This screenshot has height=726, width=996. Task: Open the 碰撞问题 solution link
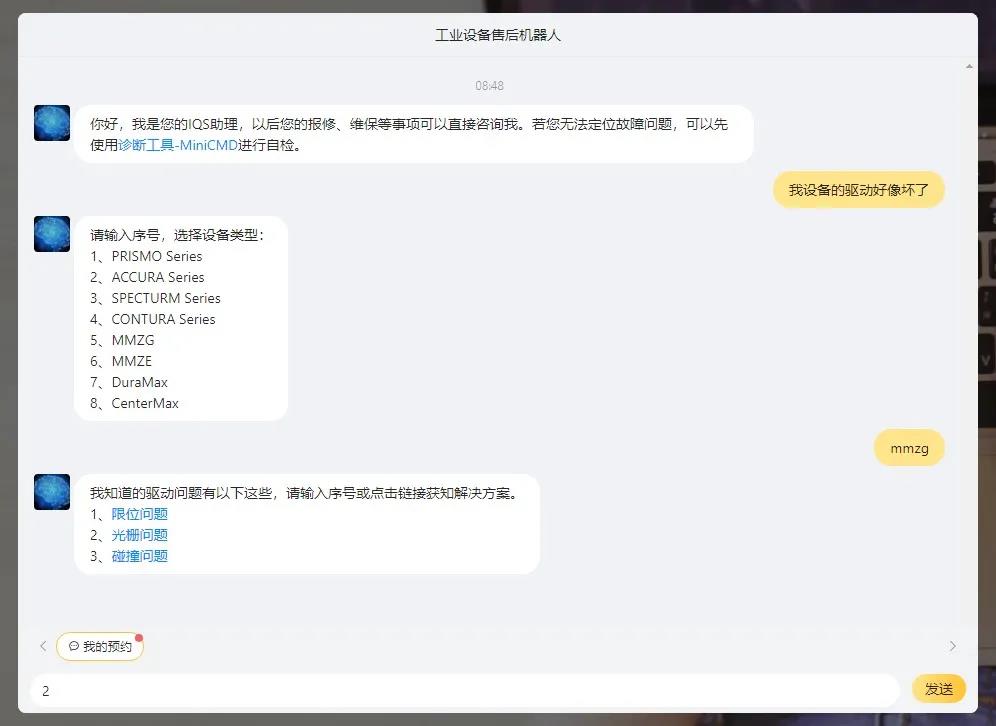[x=140, y=556]
